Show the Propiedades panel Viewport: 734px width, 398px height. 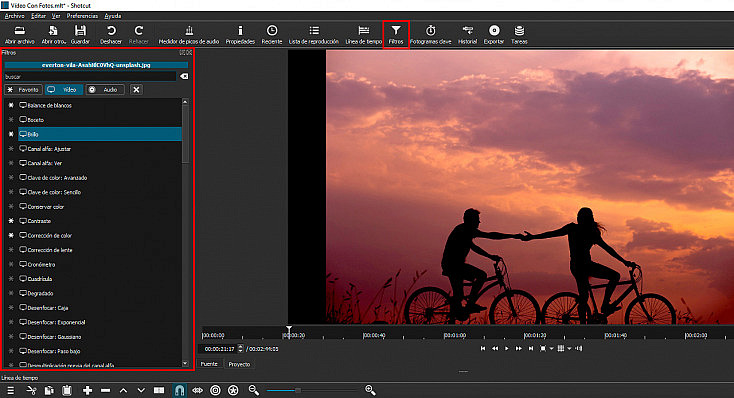240,35
